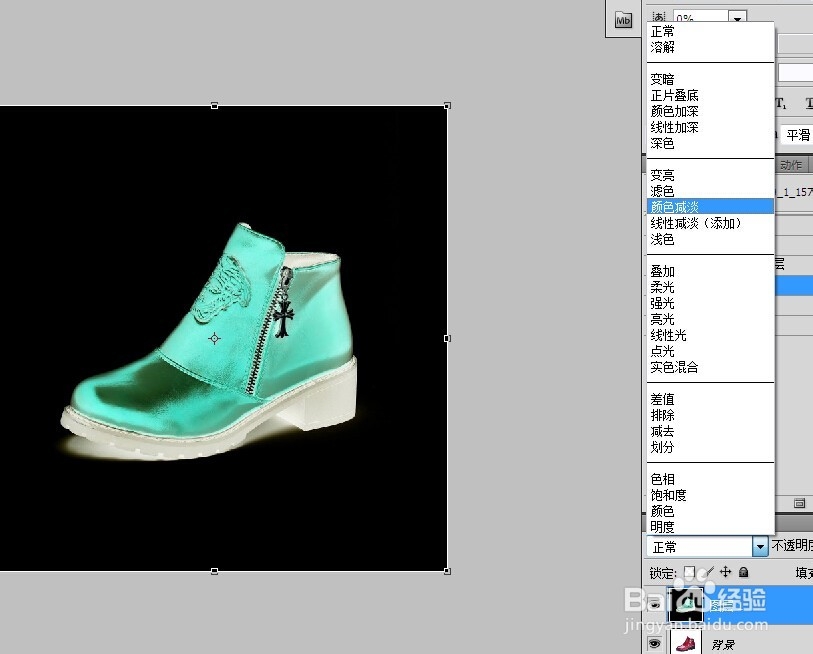The height and width of the screenshot is (654, 813).
Task: Click the transform center reference point on shoe
Action: [x=215, y=339]
